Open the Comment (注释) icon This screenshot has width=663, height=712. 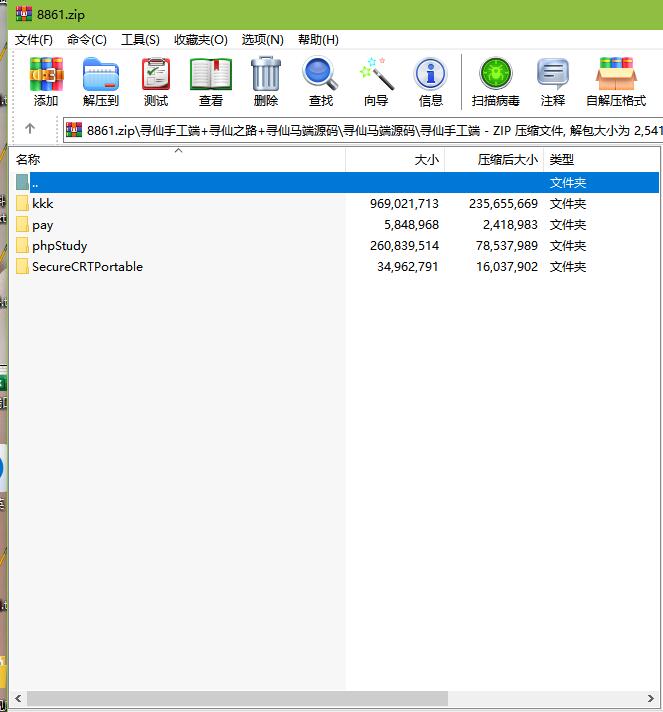[x=553, y=82]
